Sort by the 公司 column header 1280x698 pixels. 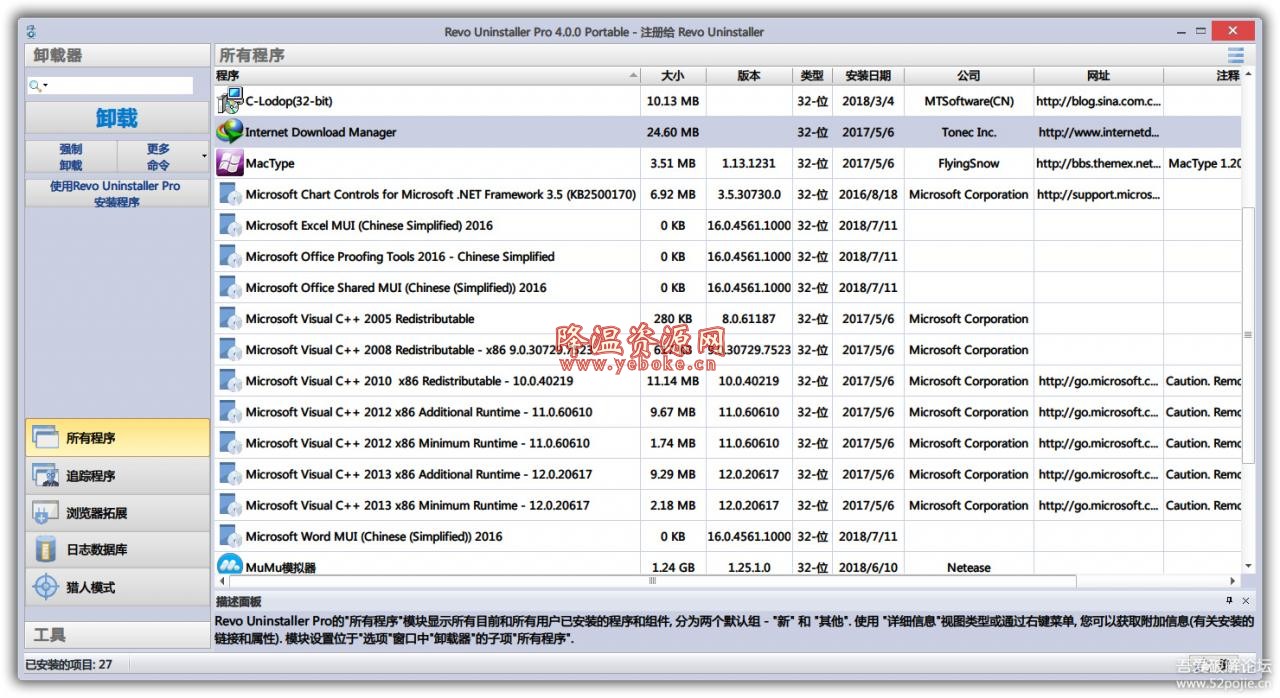pyautogui.click(x=968, y=75)
